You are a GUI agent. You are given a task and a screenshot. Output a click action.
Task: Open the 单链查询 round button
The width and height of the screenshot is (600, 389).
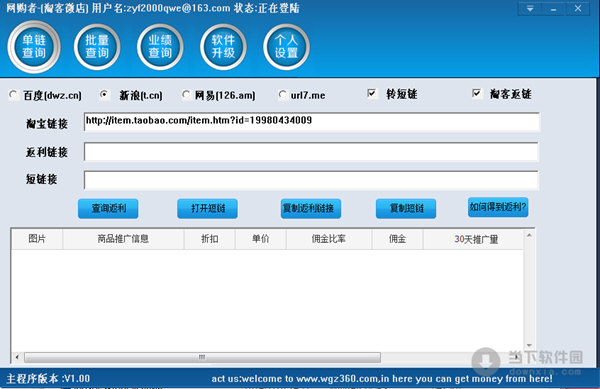coord(34,47)
